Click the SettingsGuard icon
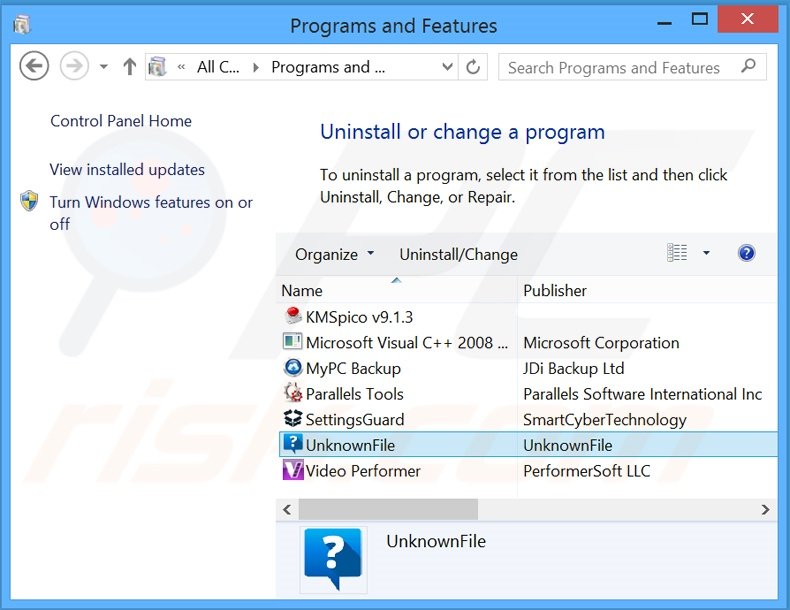The height and width of the screenshot is (610, 790). [x=293, y=419]
